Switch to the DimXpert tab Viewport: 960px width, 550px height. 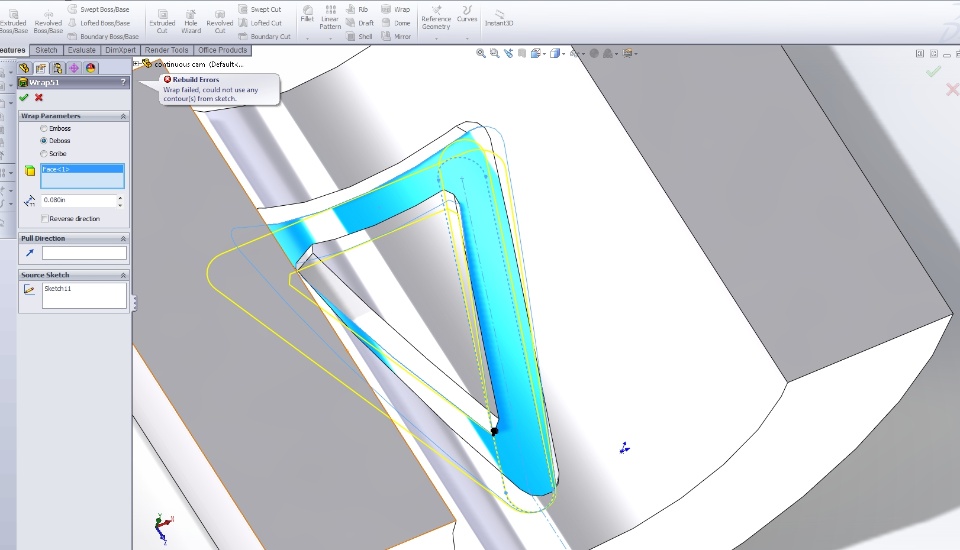point(121,50)
